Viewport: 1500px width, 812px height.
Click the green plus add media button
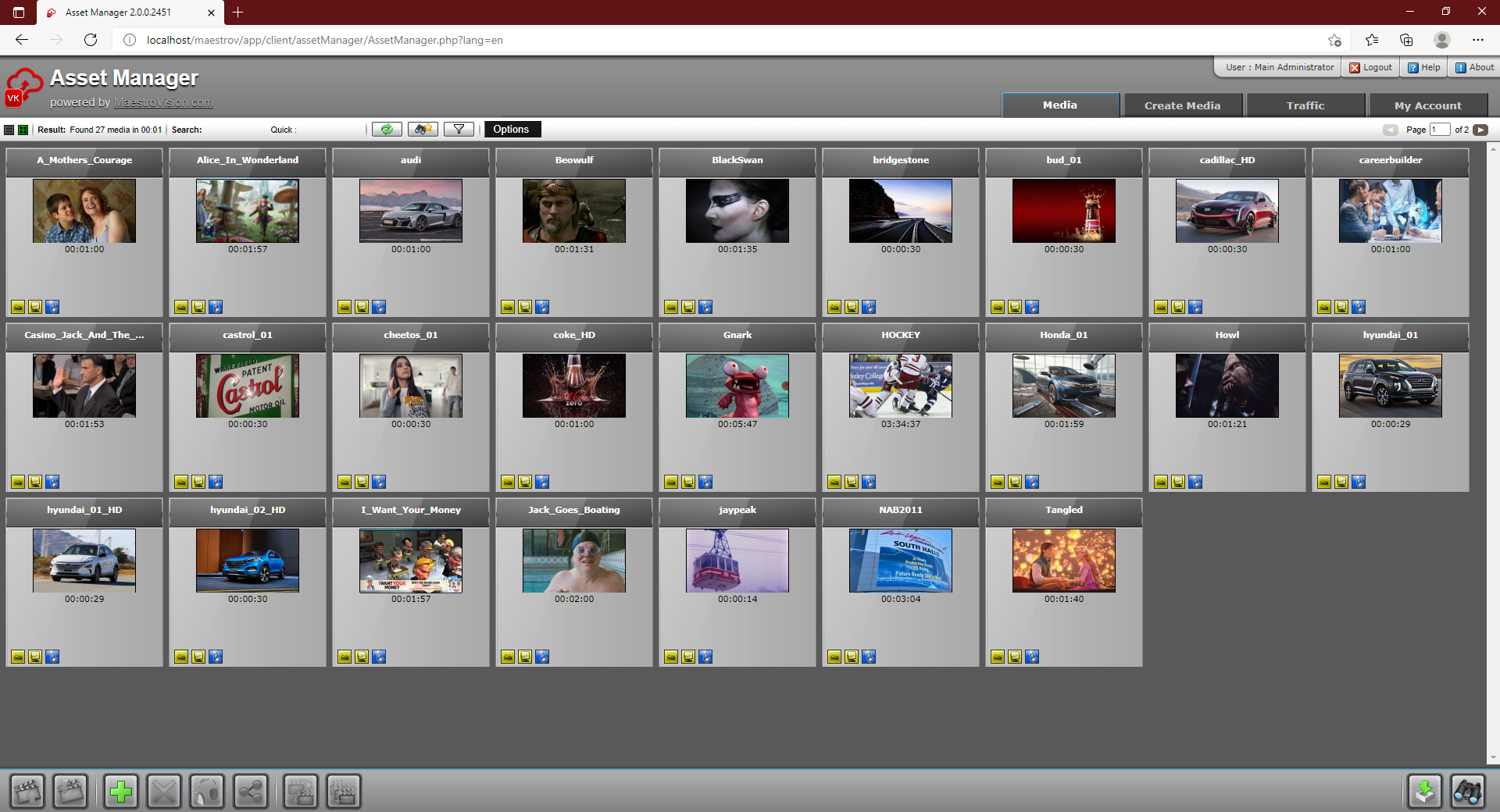(x=121, y=792)
